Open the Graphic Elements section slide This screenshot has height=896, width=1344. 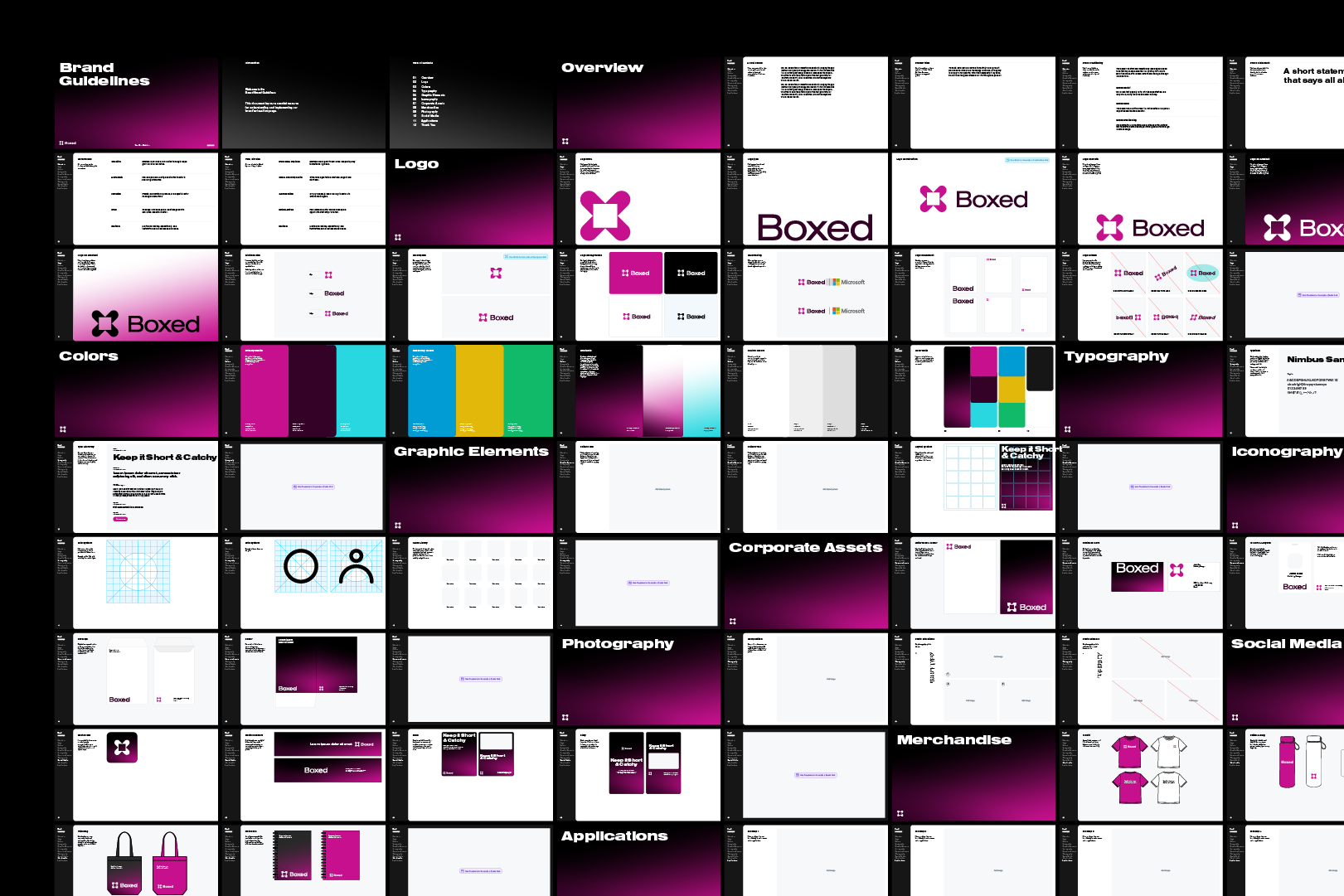(x=471, y=487)
